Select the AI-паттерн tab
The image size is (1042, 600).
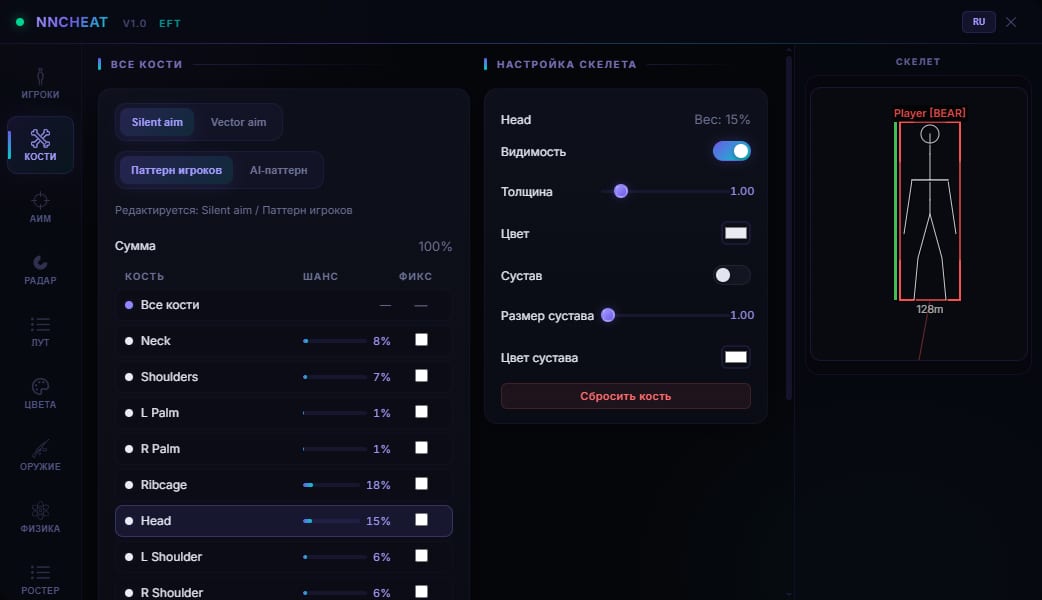[x=278, y=170]
